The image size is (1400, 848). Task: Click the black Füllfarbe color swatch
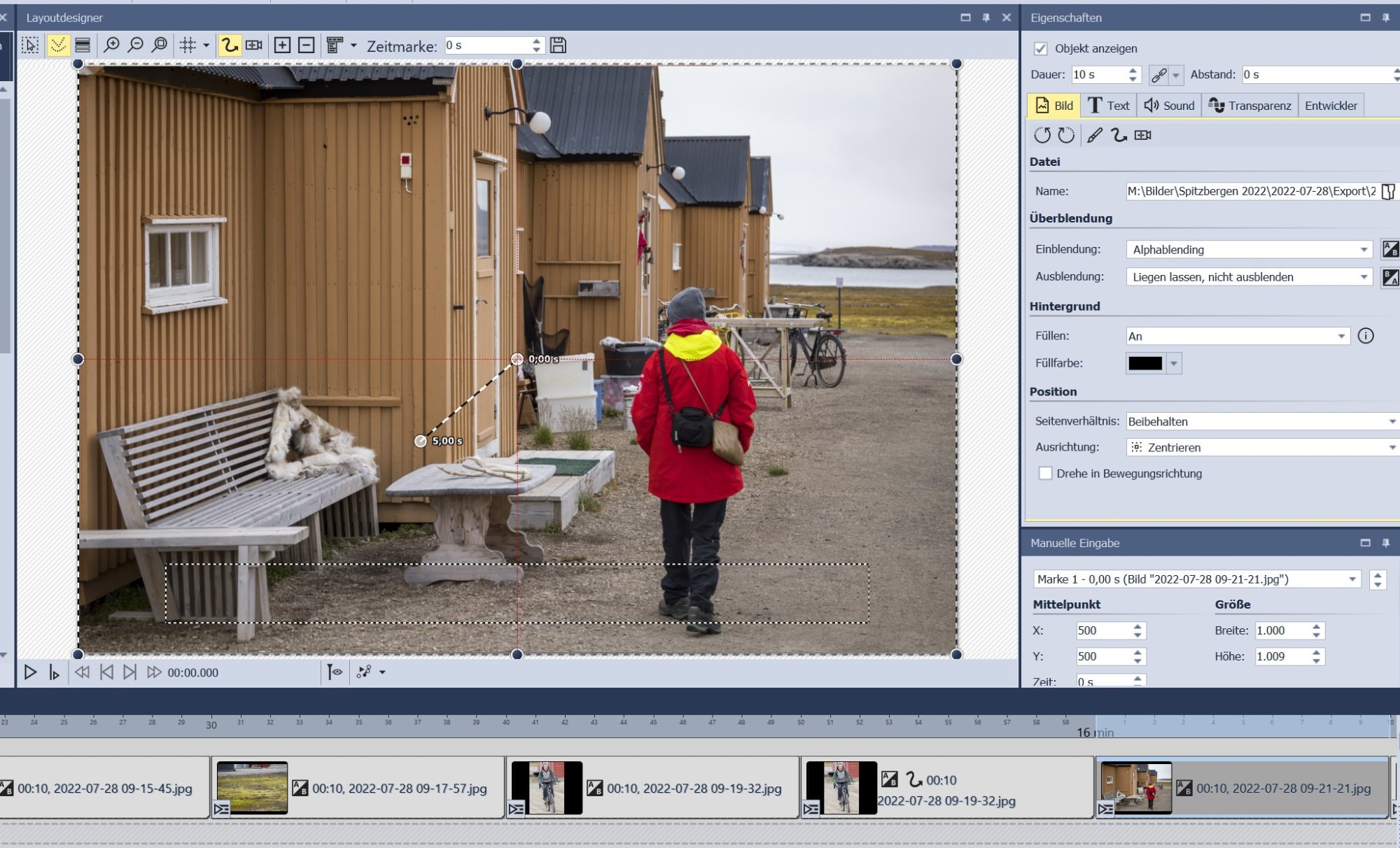coord(1145,363)
